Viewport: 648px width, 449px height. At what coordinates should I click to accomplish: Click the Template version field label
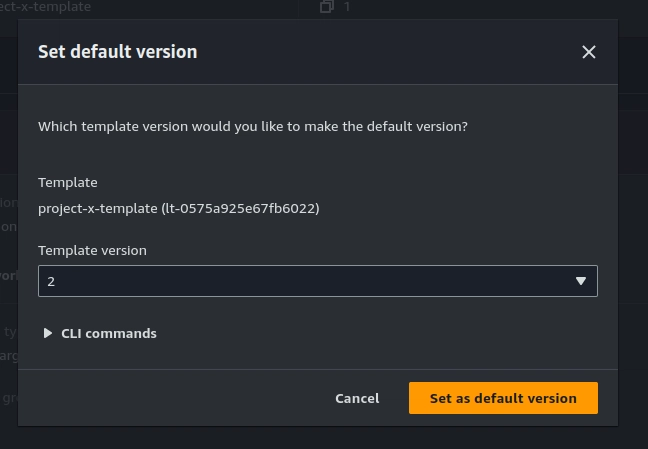pos(92,251)
